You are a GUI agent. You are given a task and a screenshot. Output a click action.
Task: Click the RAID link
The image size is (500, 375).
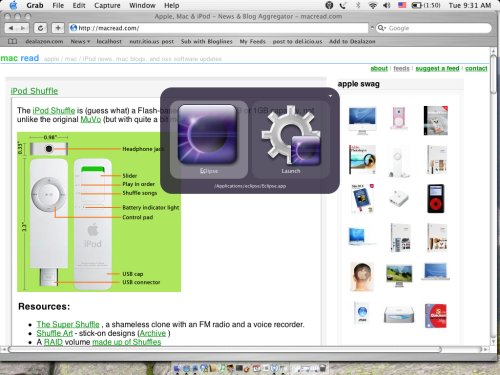pos(53,342)
